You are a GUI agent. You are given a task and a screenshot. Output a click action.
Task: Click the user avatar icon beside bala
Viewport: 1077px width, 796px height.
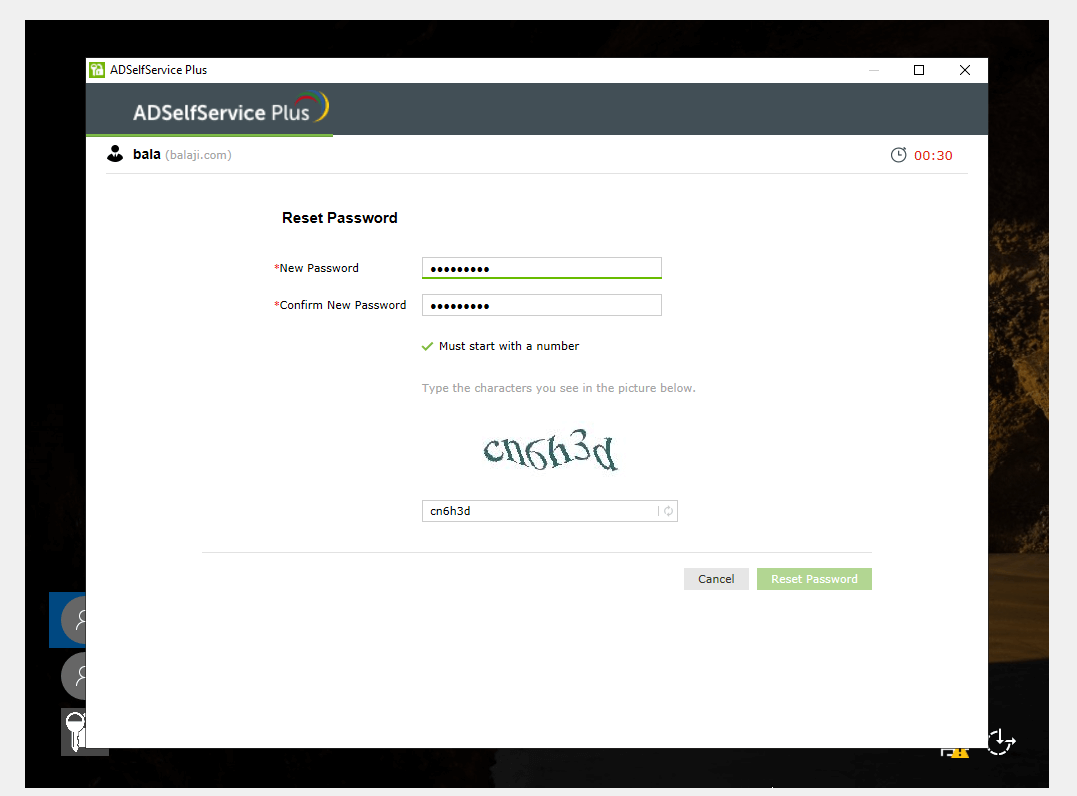click(115, 154)
